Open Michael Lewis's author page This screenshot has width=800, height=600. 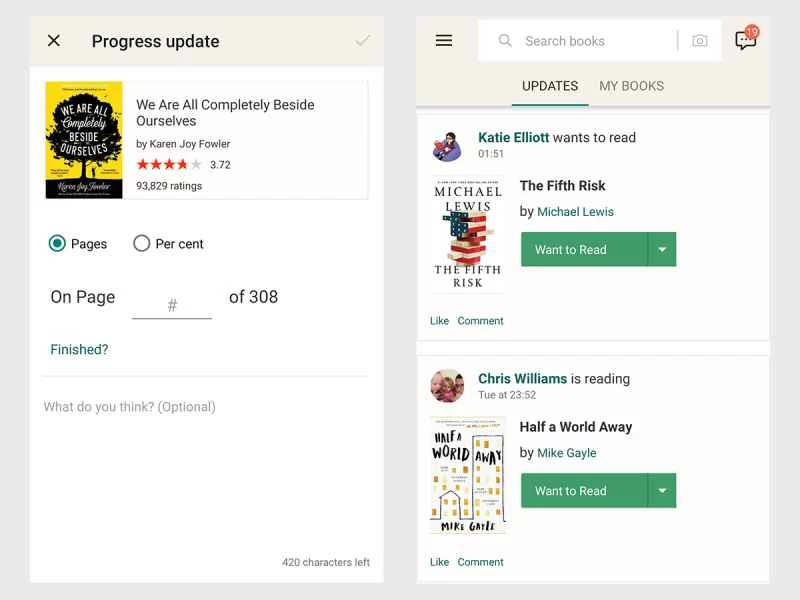575,212
